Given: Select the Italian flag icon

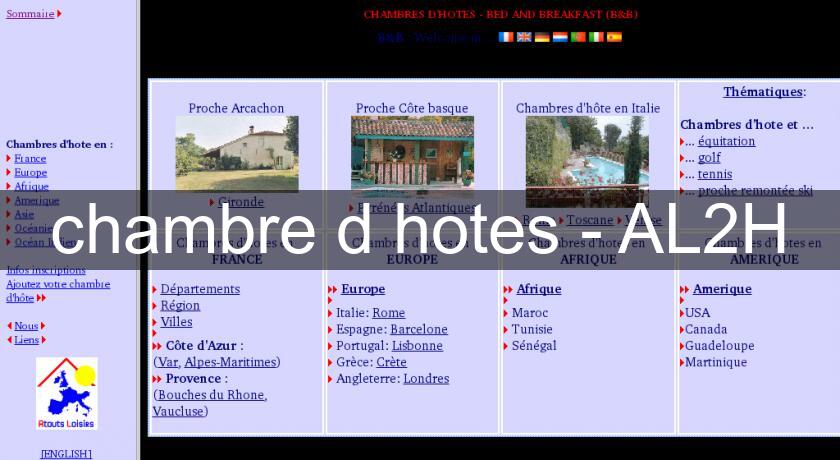Looking at the screenshot, I should click(x=596, y=37).
